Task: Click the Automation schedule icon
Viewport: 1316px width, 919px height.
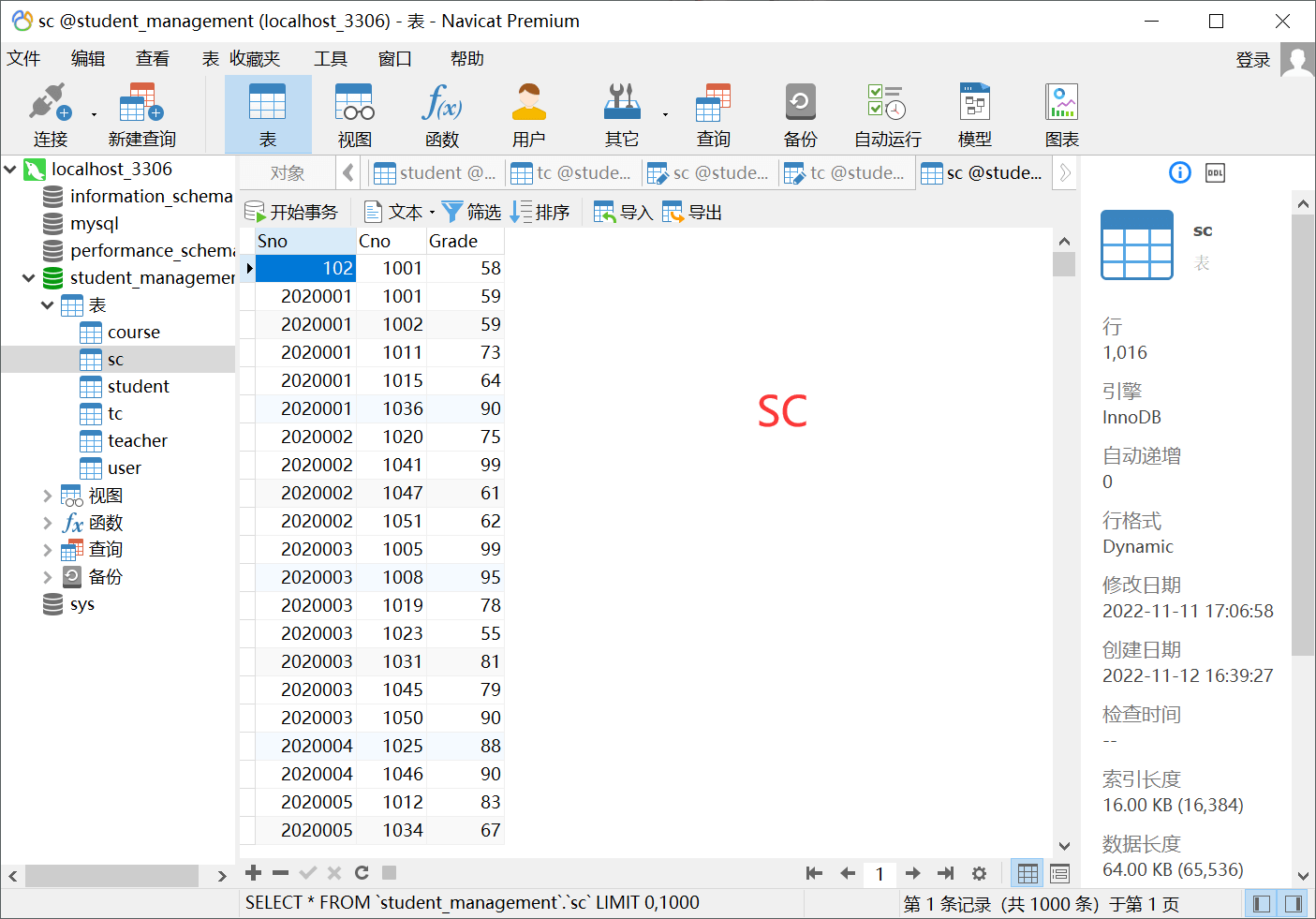Action: pyautogui.click(x=887, y=115)
